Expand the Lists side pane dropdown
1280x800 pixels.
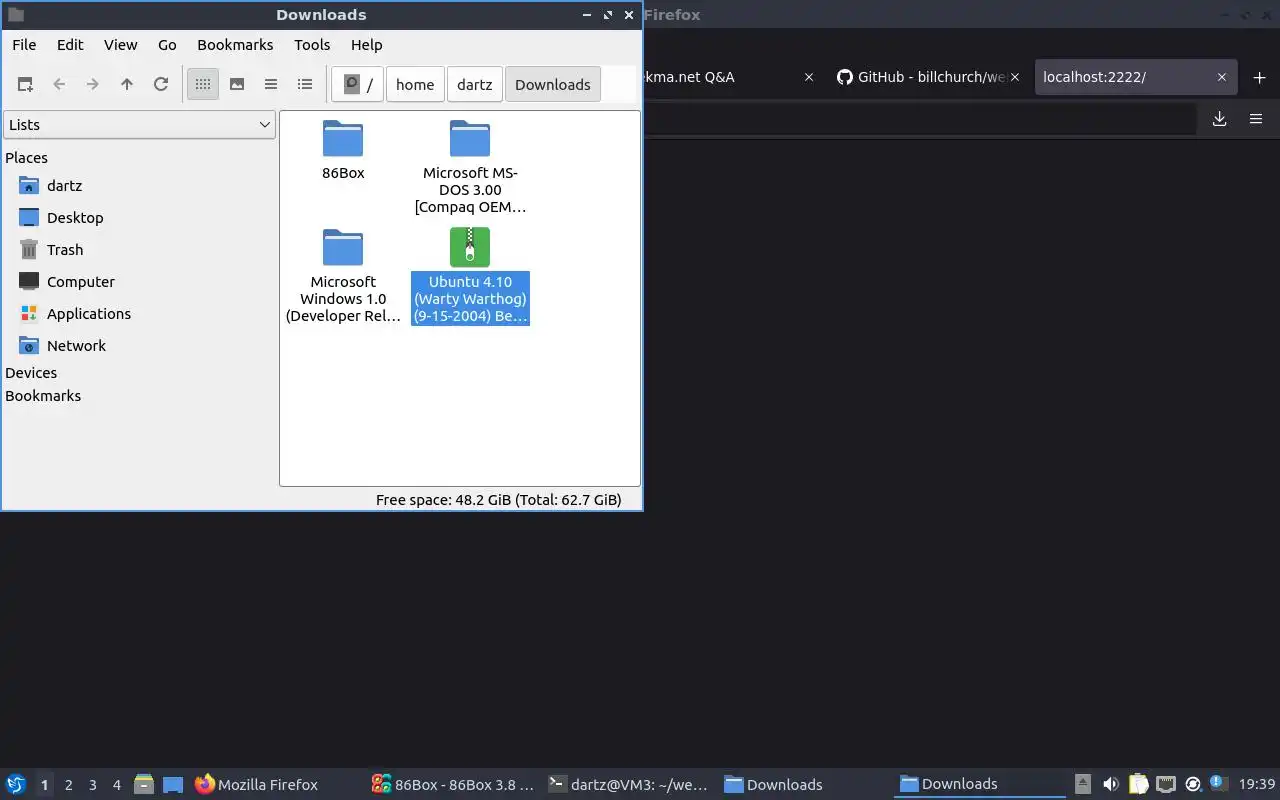point(139,125)
